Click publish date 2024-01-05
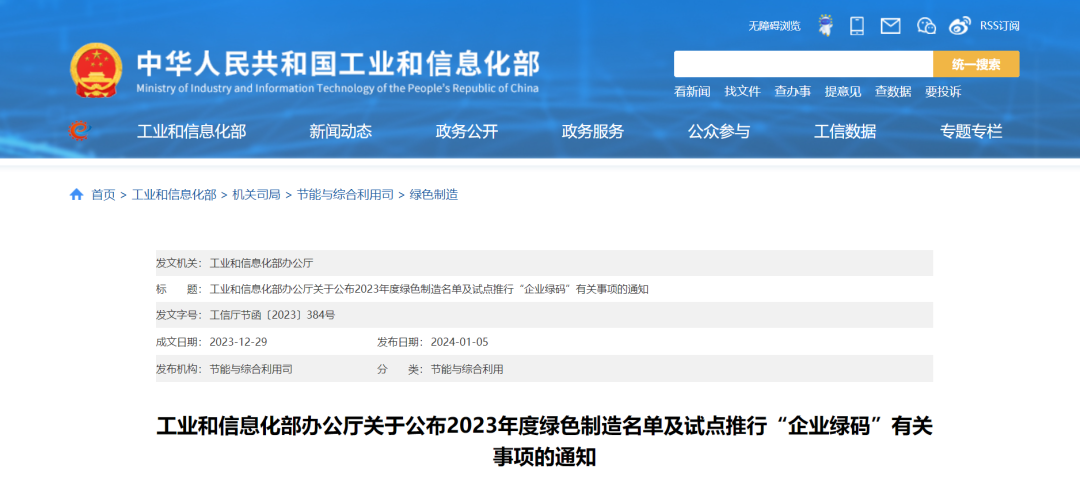1080x499 pixels. point(459,343)
